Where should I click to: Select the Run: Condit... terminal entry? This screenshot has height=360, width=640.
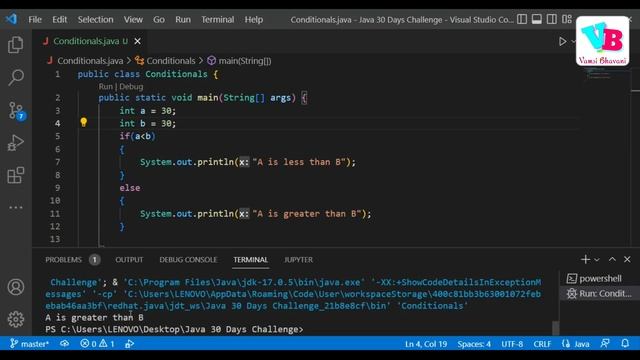pyautogui.click(x=599, y=293)
